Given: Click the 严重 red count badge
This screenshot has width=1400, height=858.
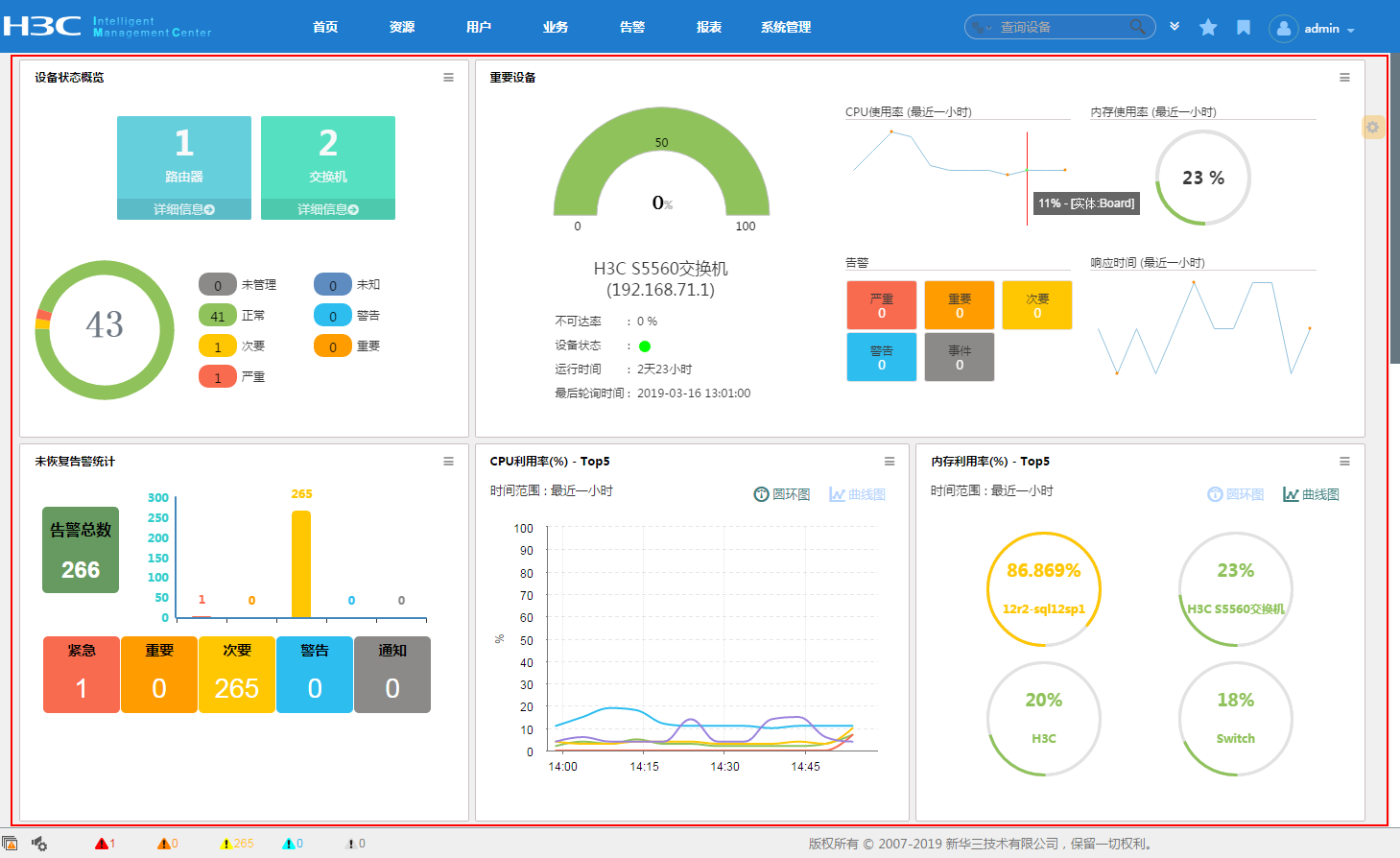Looking at the screenshot, I should click(x=218, y=377).
